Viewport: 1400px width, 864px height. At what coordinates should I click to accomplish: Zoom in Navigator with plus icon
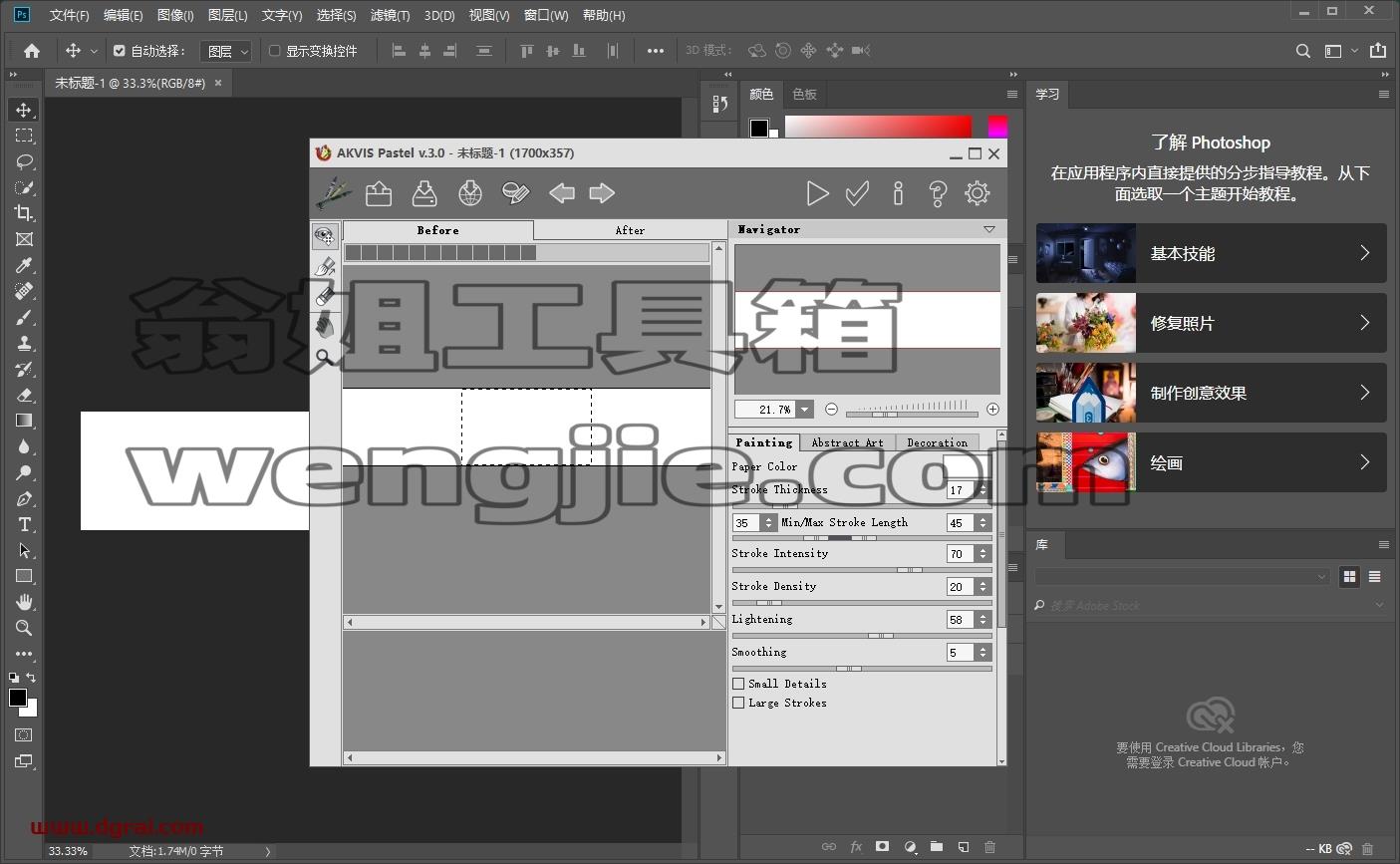(x=992, y=409)
